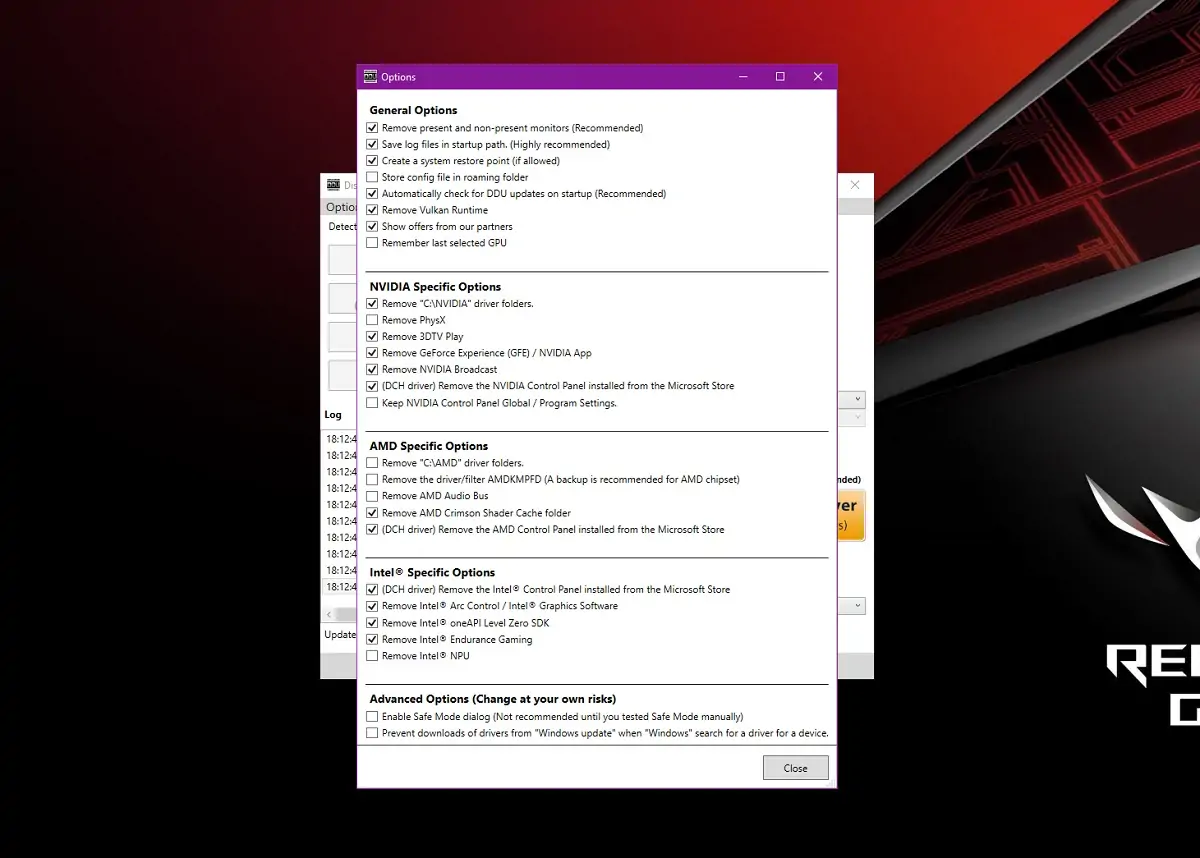Check Remove Intel NPU option
The image size is (1200, 858).
click(372, 656)
